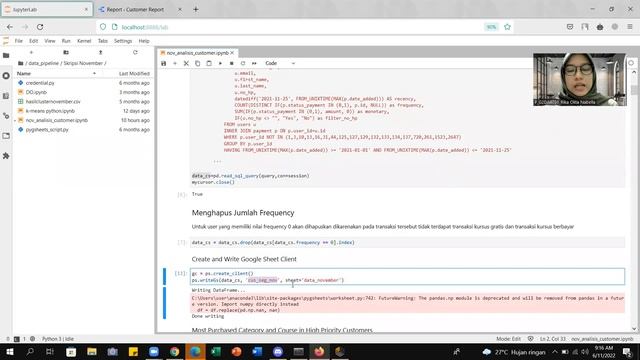The width and height of the screenshot is (640, 360).
Task: Open a new browser tab
Action: (196, 9)
